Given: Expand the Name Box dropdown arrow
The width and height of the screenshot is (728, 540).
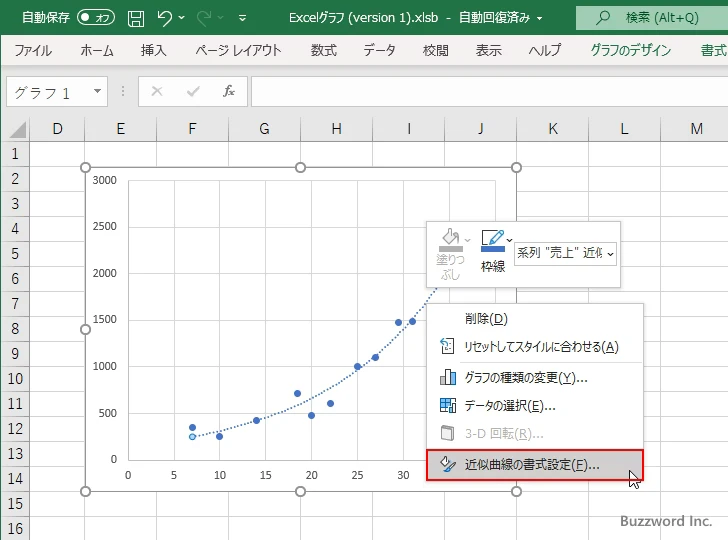Looking at the screenshot, I should pyautogui.click(x=98, y=92).
